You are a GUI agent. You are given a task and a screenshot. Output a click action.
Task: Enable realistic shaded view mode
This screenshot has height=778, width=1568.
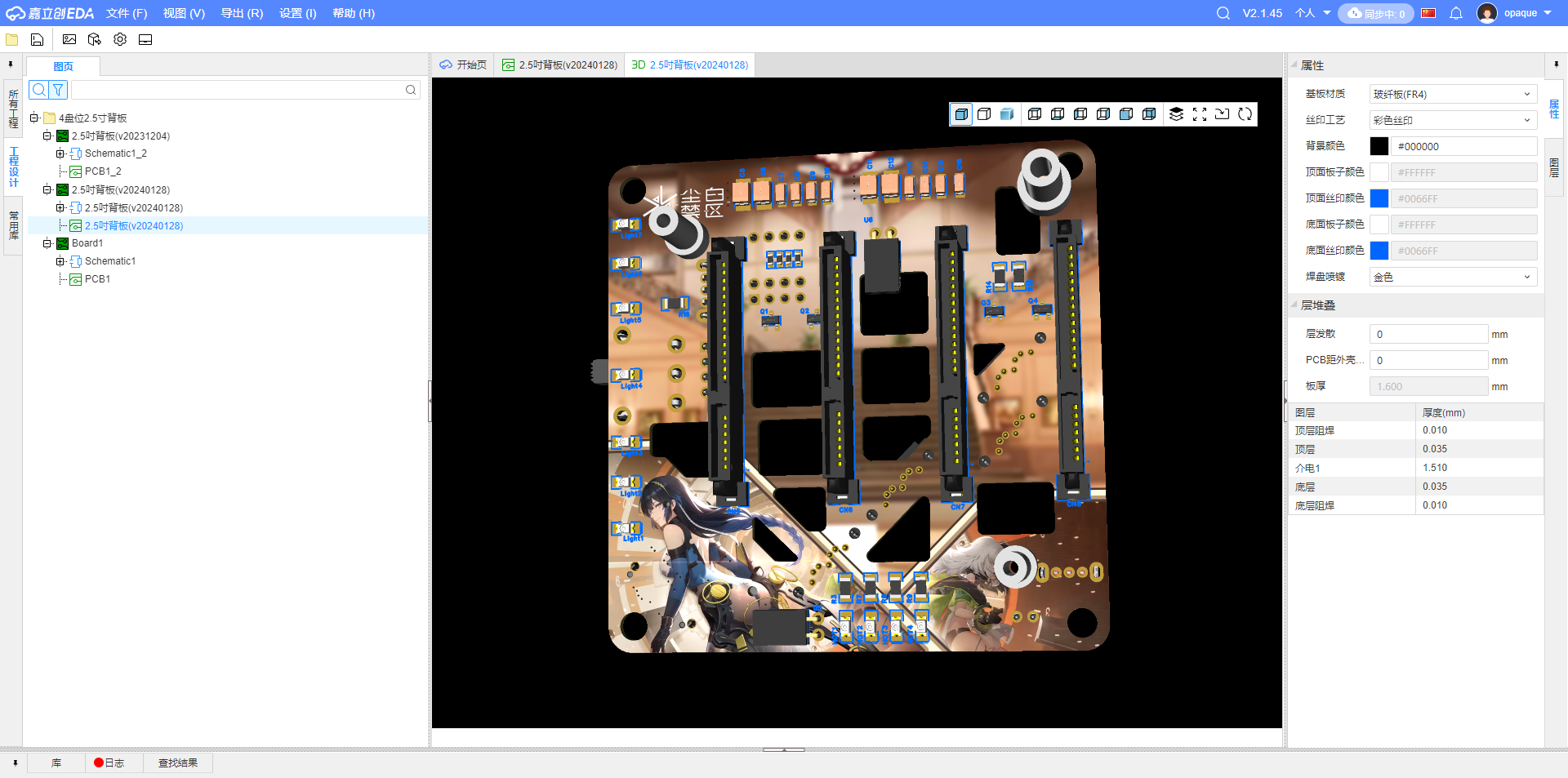tap(1006, 114)
